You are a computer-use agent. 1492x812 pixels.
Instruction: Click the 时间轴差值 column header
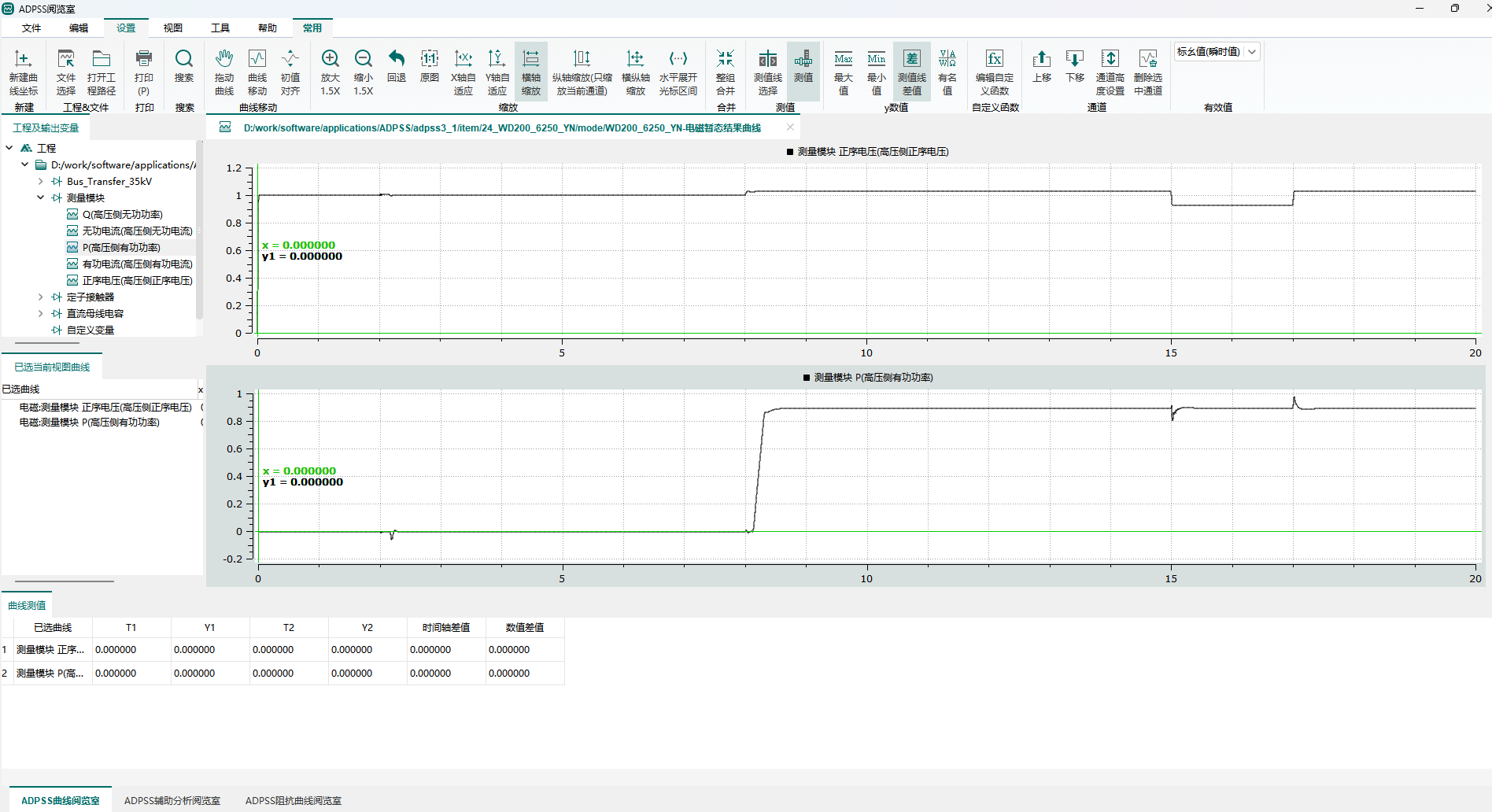point(445,627)
